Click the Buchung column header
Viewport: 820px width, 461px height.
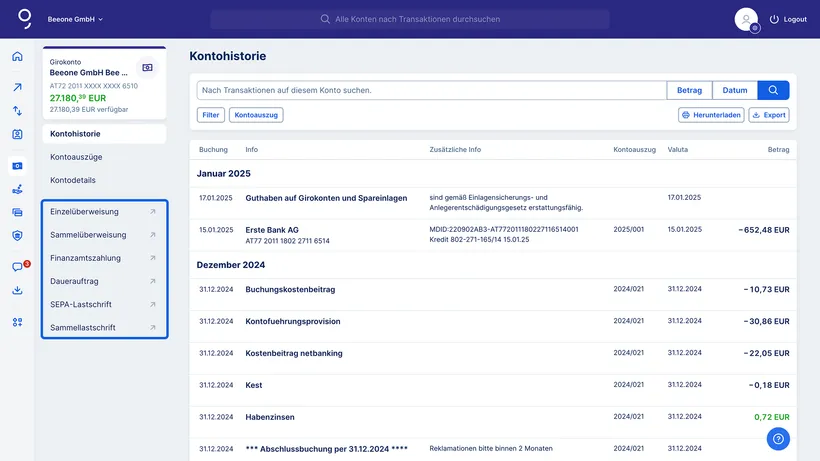(x=213, y=149)
